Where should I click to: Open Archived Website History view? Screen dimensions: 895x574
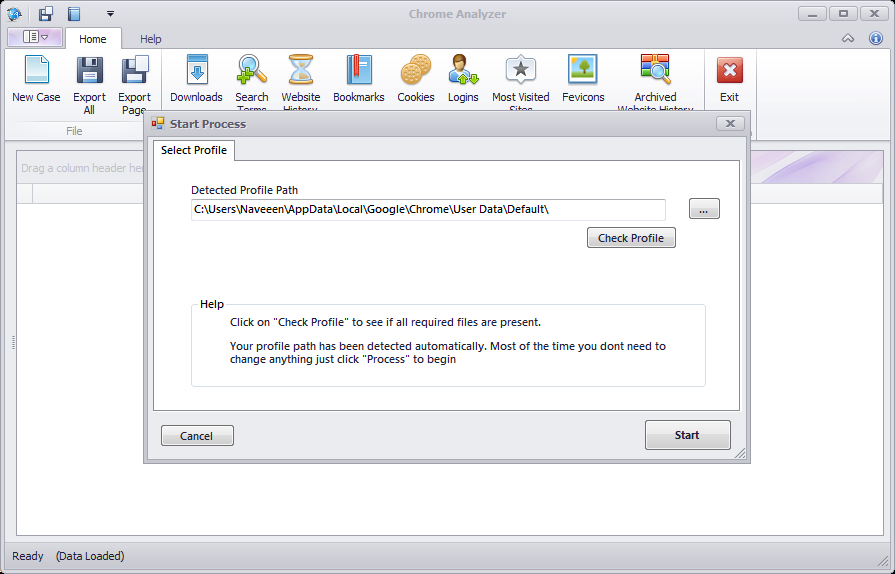point(655,83)
